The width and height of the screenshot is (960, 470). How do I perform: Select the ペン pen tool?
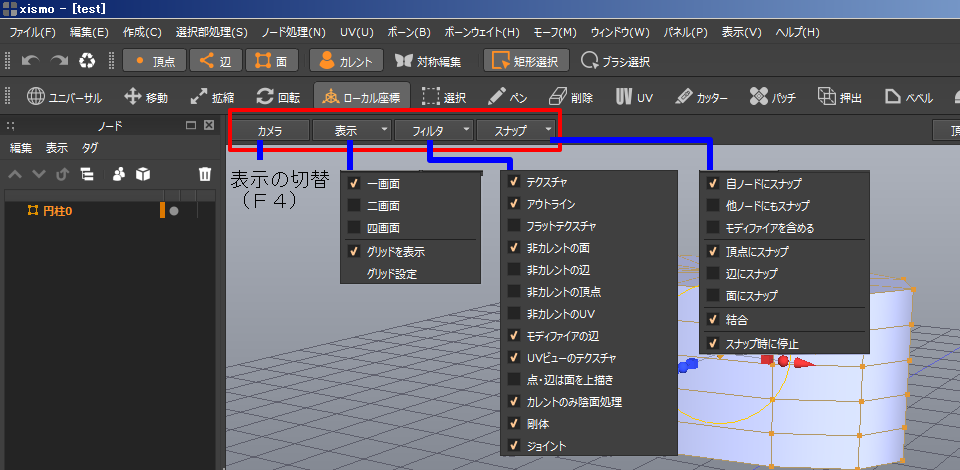click(509, 97)
